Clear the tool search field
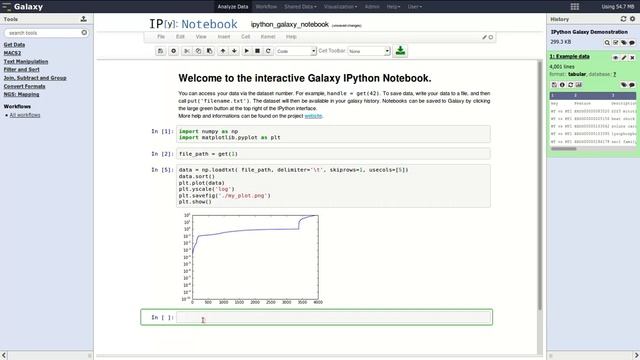The width and height of the screenshot is (640, 360). 84,33
